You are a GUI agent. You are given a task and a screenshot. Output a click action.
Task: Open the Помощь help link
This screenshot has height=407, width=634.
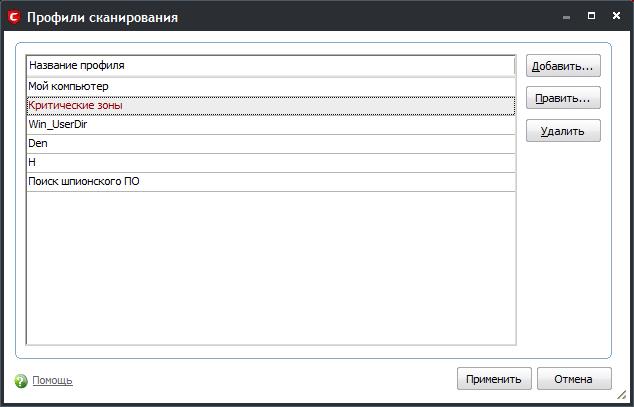52,380
